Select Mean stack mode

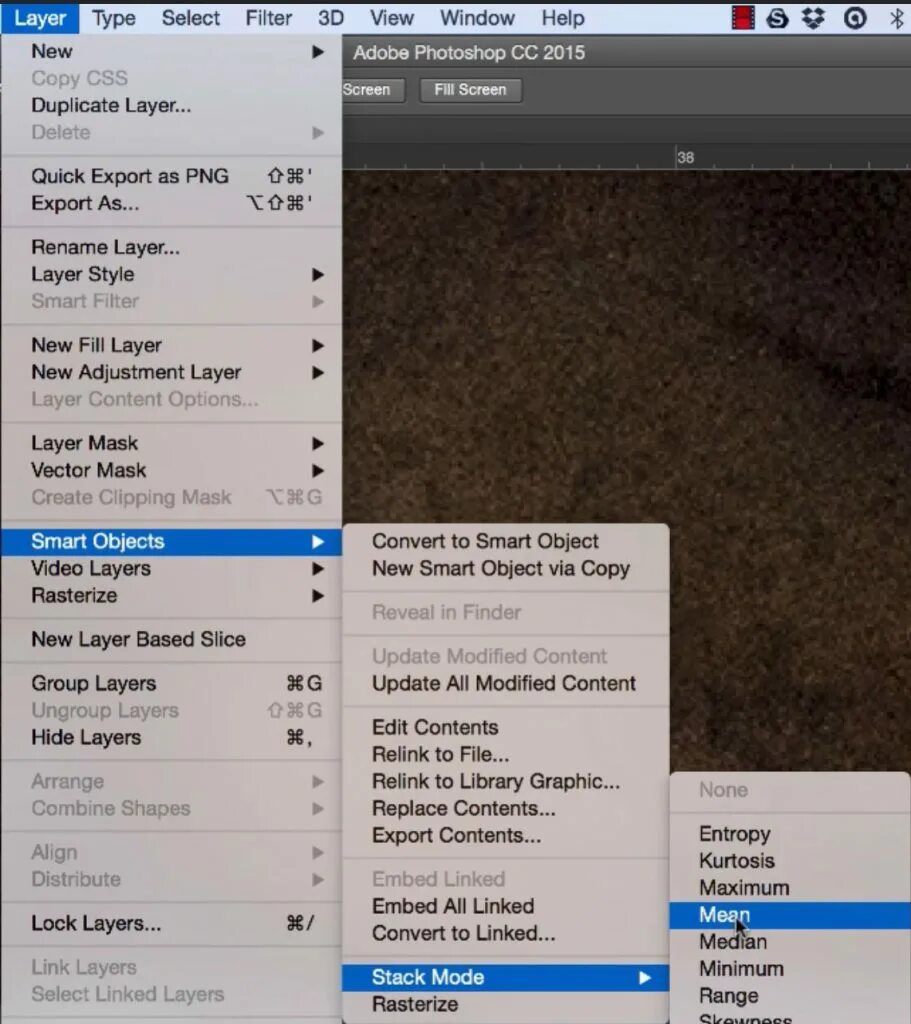point(790,915)
